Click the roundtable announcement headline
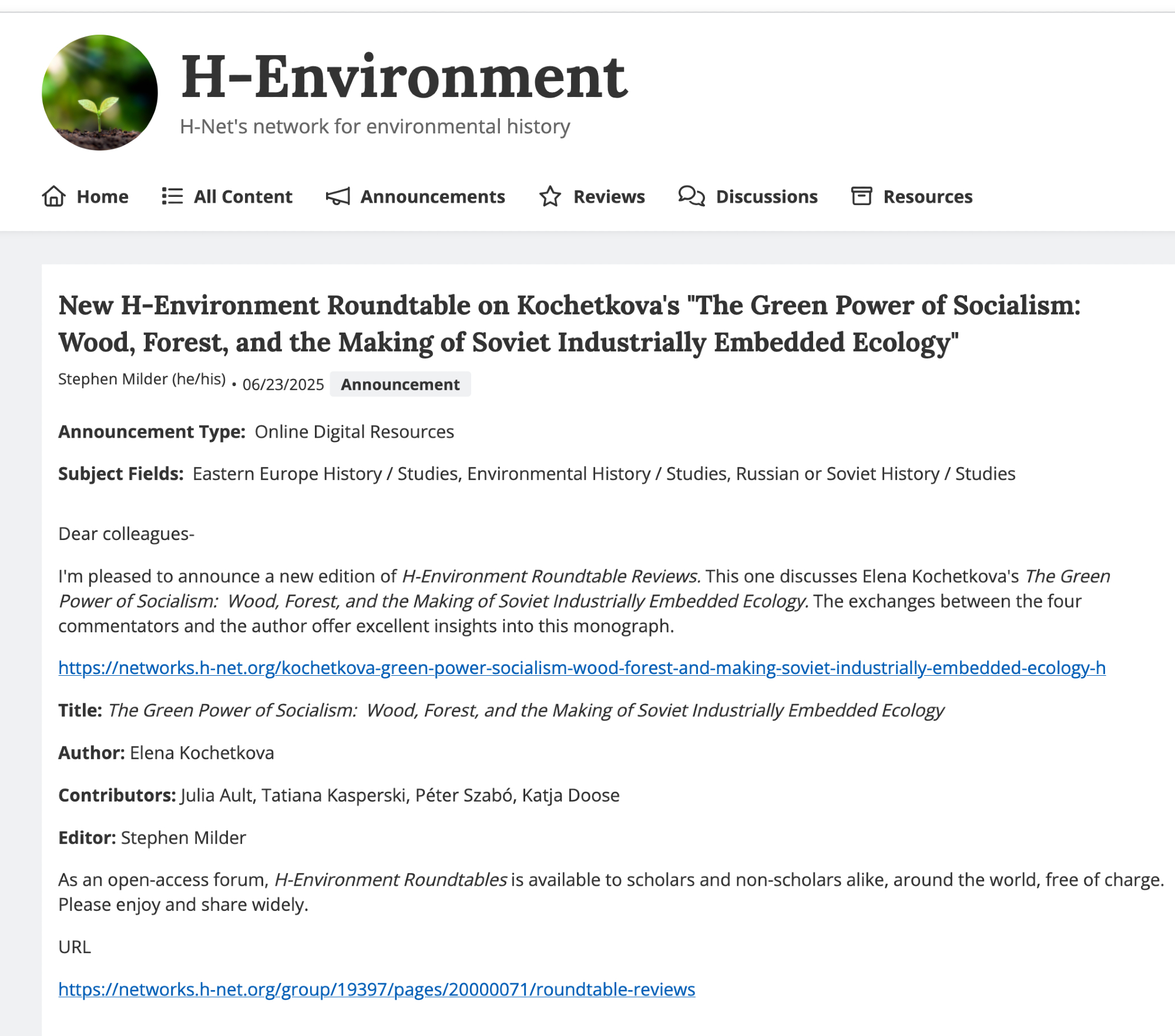Viewport: 1175px width, 1036px height. tap(569, 324)
